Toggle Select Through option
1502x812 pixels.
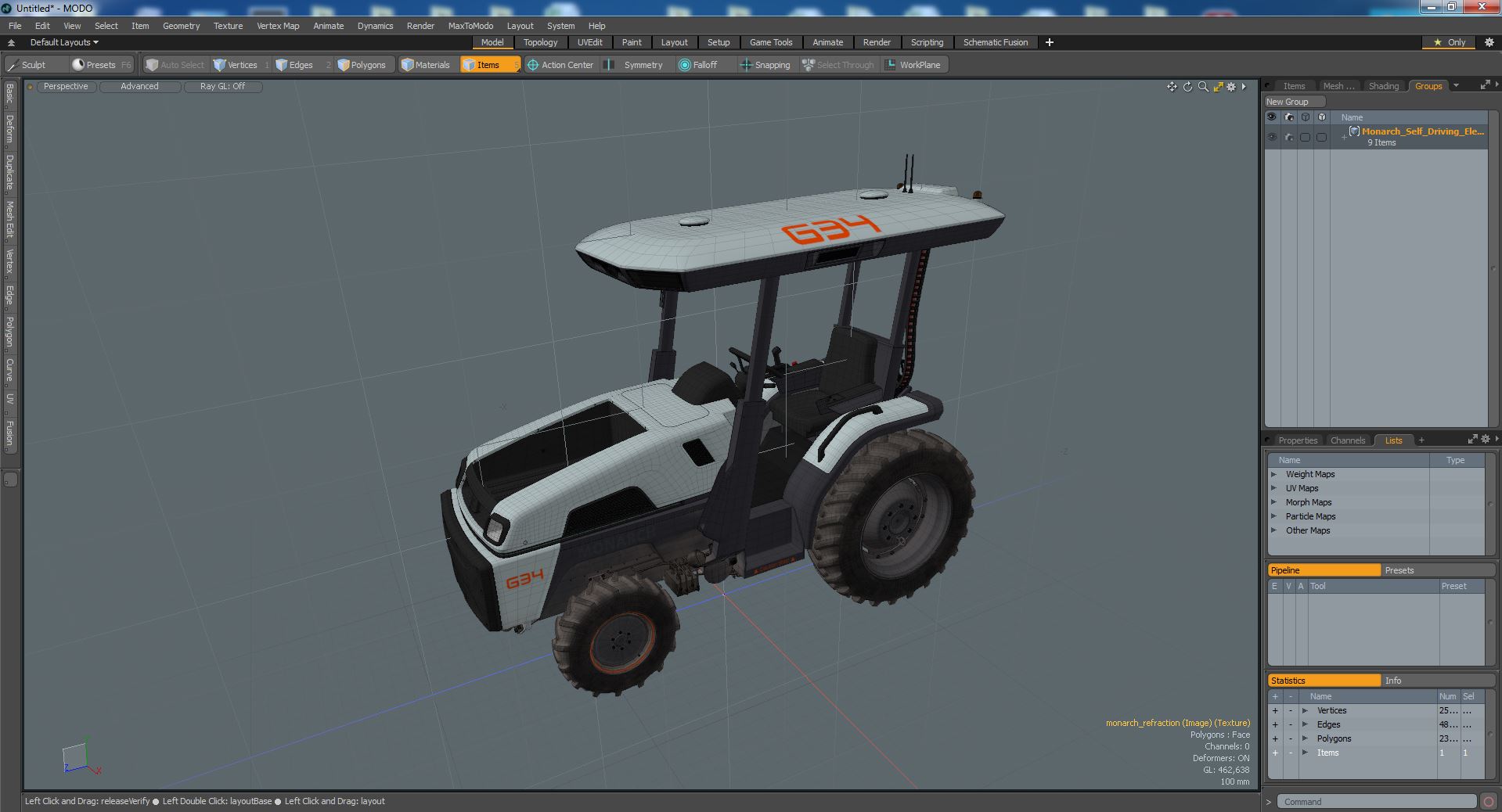[x=838, y=65]
